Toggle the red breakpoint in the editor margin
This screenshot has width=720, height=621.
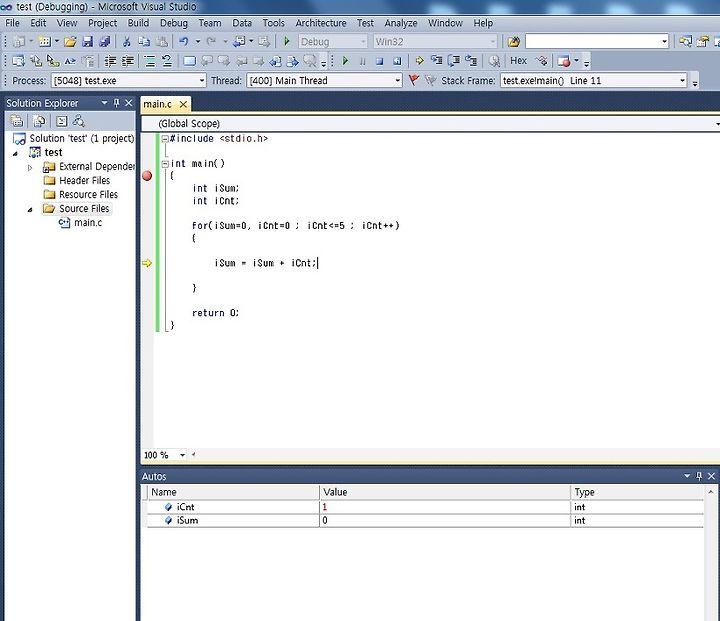click(x=147, y=176)
